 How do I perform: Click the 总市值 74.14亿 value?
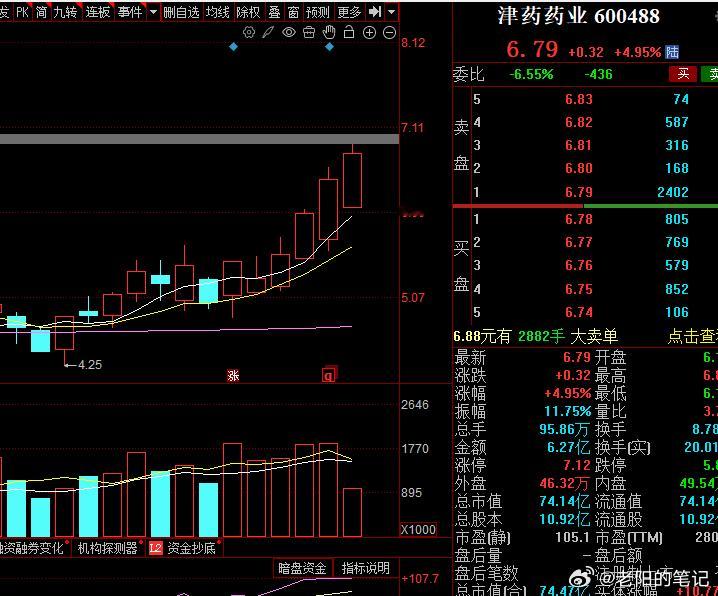click(x=566, y=501)
